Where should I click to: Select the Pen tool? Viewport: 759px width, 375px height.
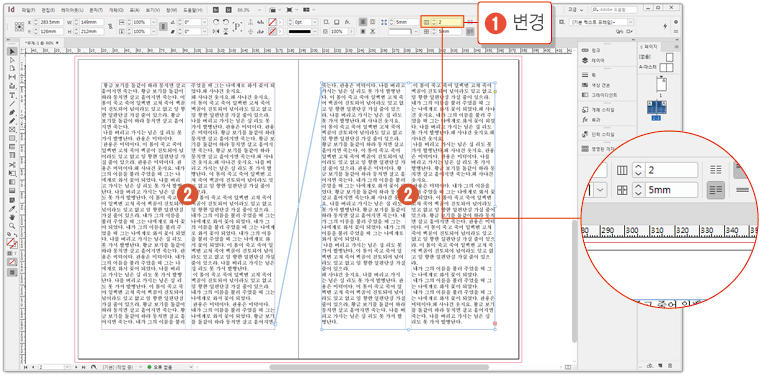click(x=12, y=112)
